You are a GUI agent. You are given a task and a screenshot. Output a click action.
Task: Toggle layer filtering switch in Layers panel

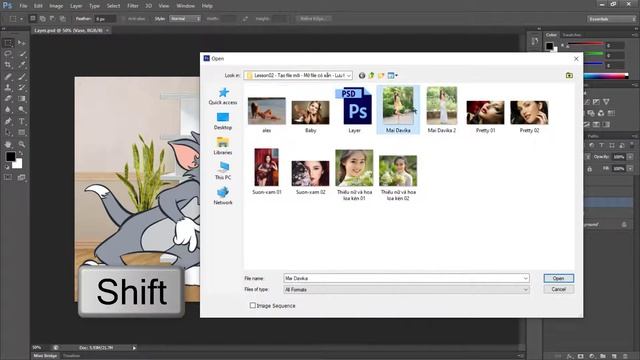click(x=631, y=145)
